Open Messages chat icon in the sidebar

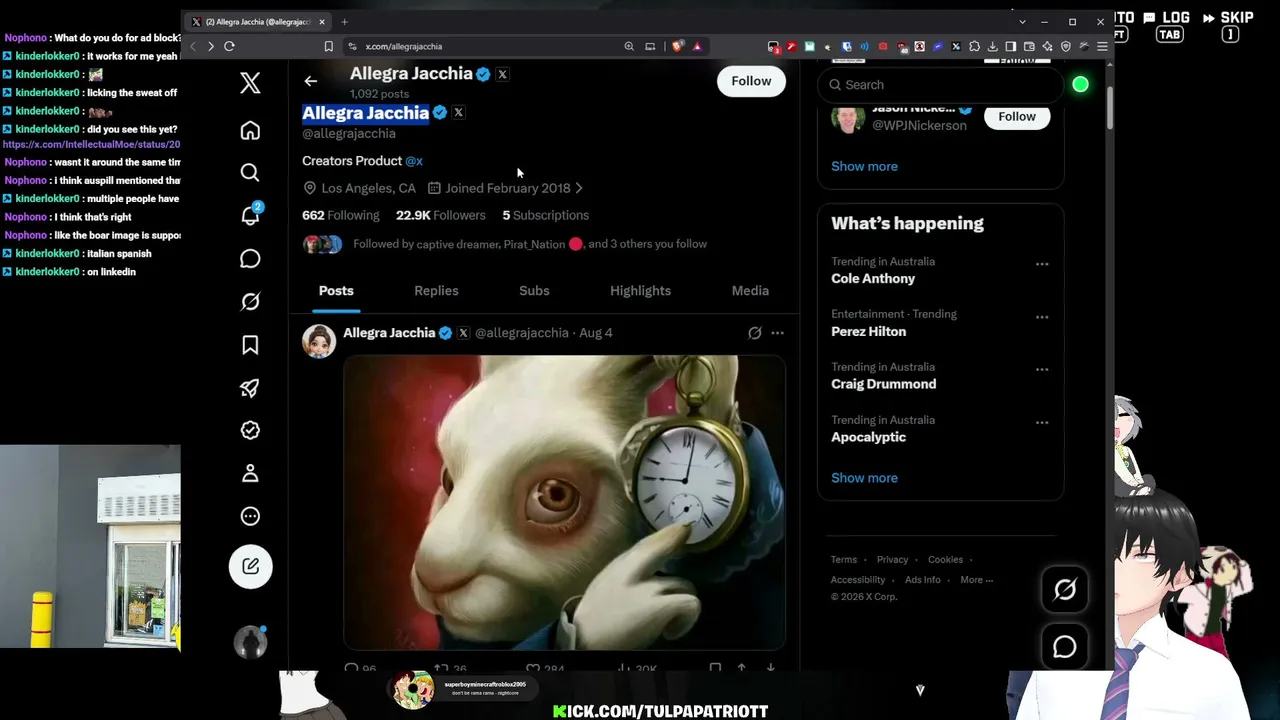[x=250, y=259]
